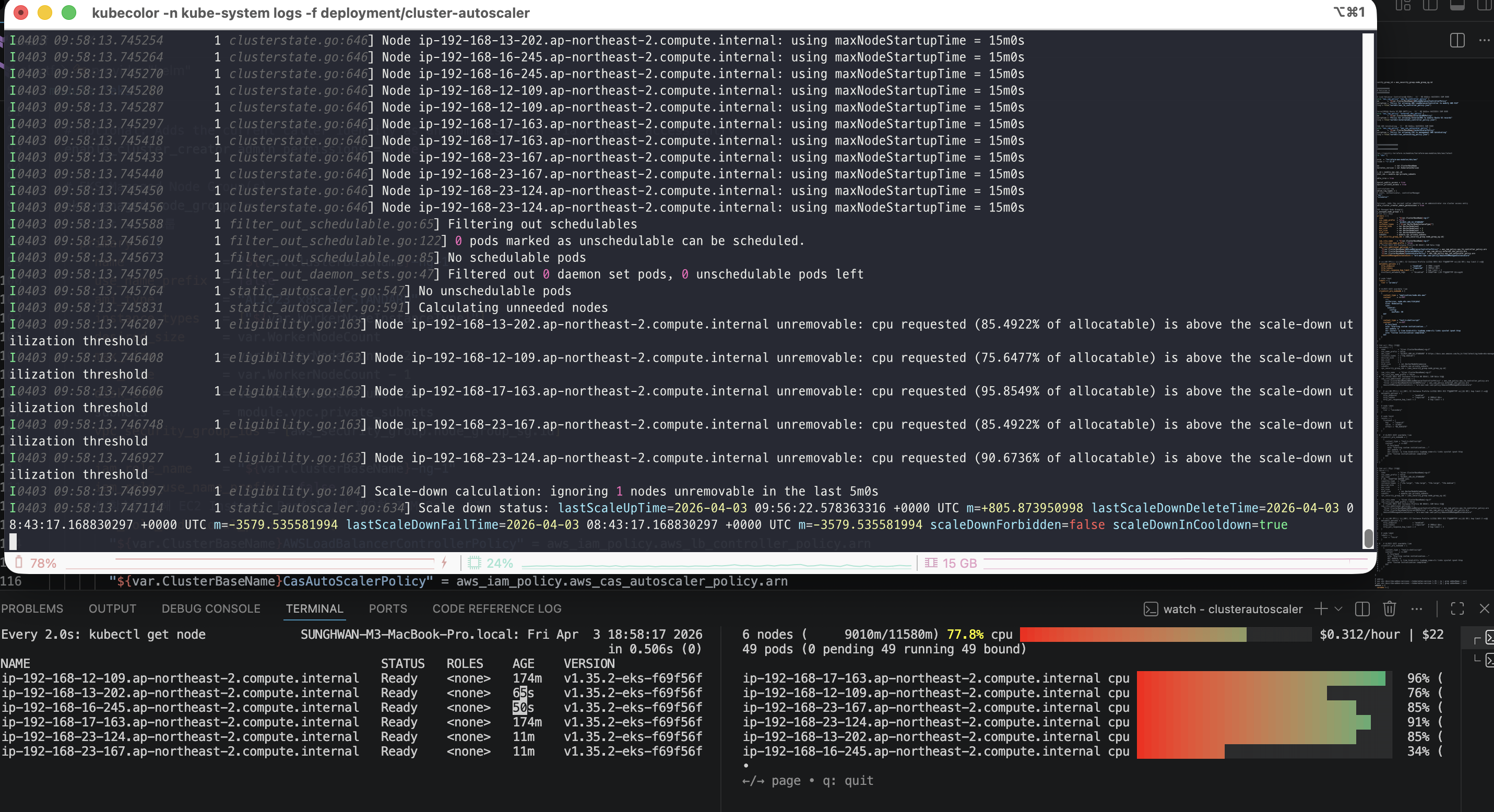
Task: Switch to the PROBLEMS tab
Action: (x=32, y=608)
